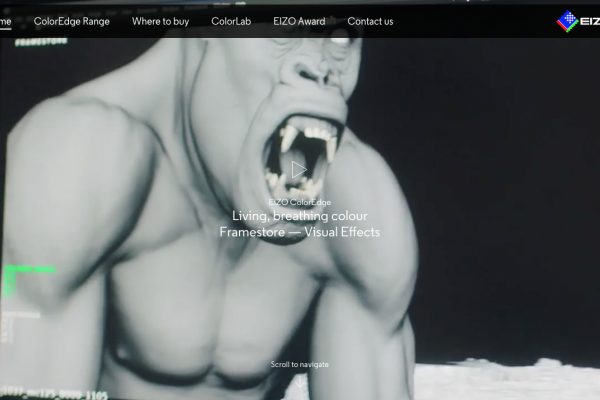Click the down arrow below Scroll to navigate
600x400 pixels.
click(300, 381)
